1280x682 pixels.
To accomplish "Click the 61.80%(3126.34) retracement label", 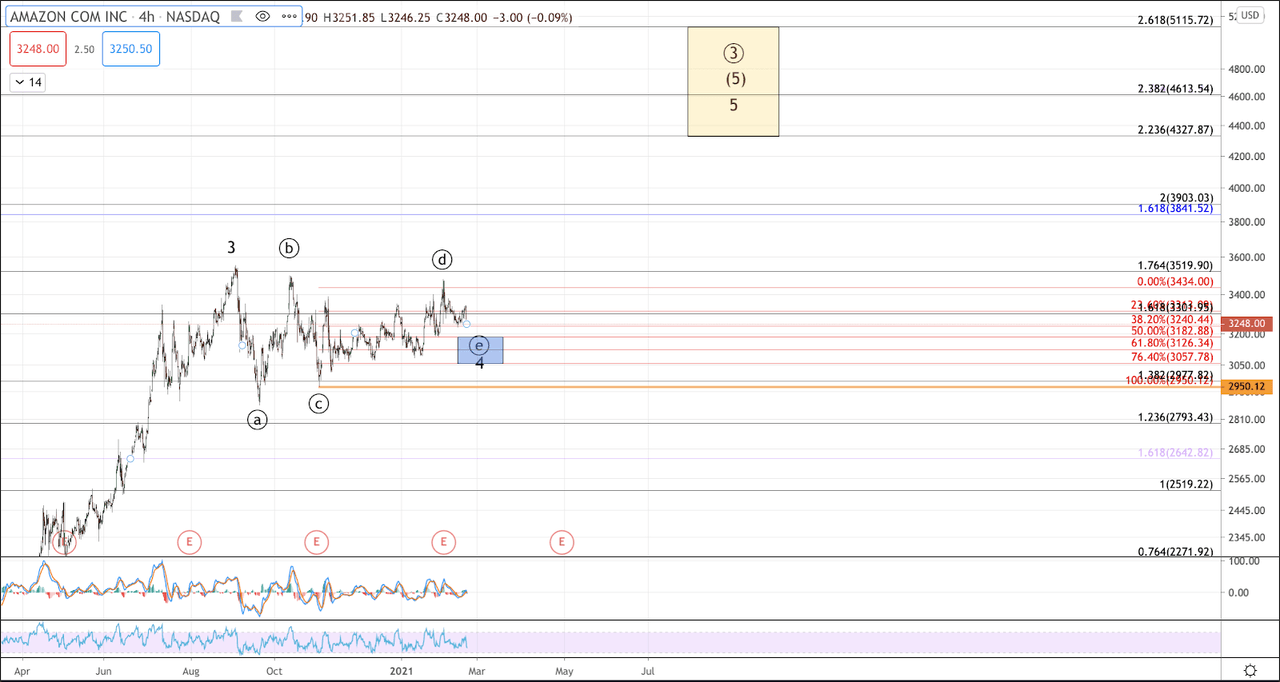I will [x=1170, y=343].
